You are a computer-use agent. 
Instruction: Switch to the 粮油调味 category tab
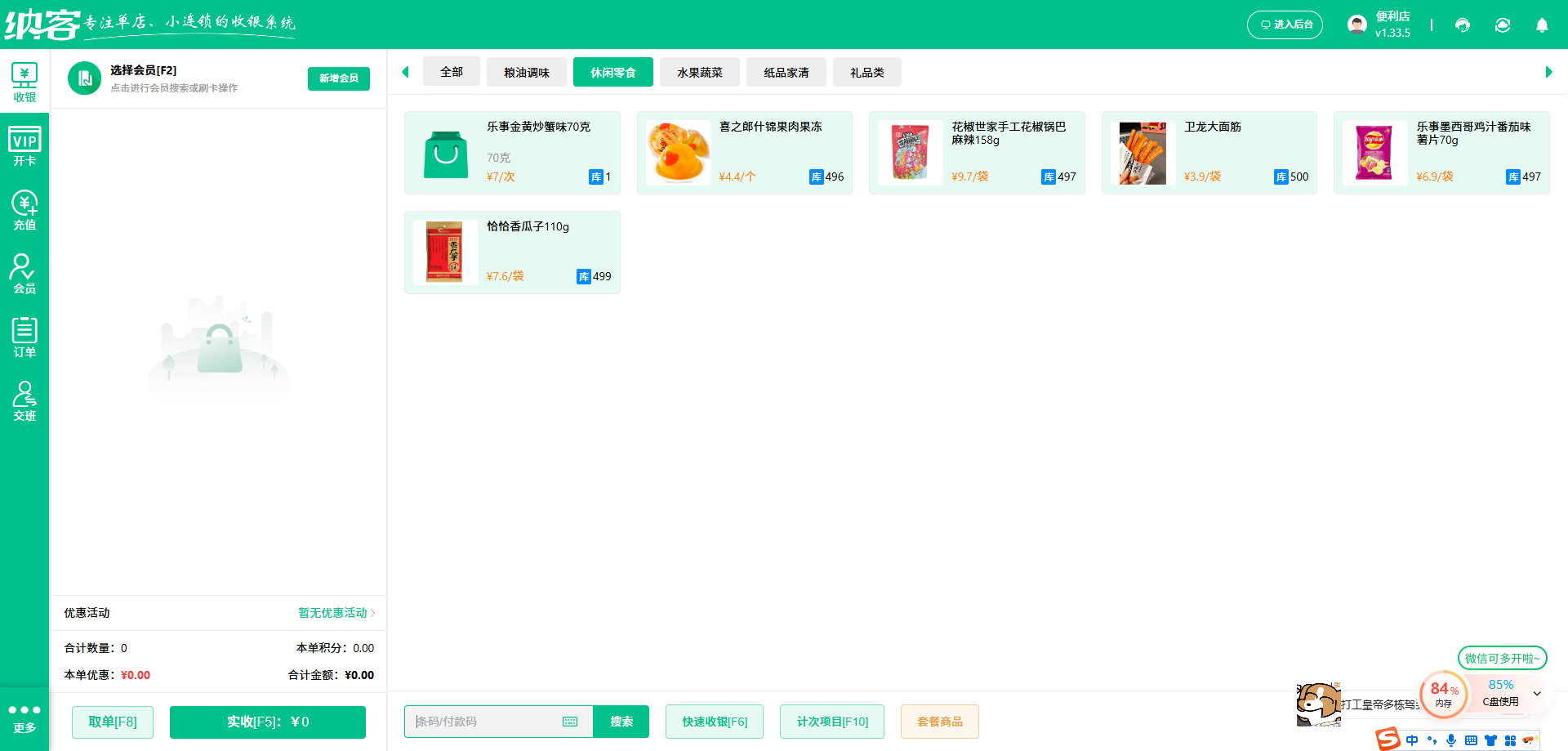tap(526, 72)
